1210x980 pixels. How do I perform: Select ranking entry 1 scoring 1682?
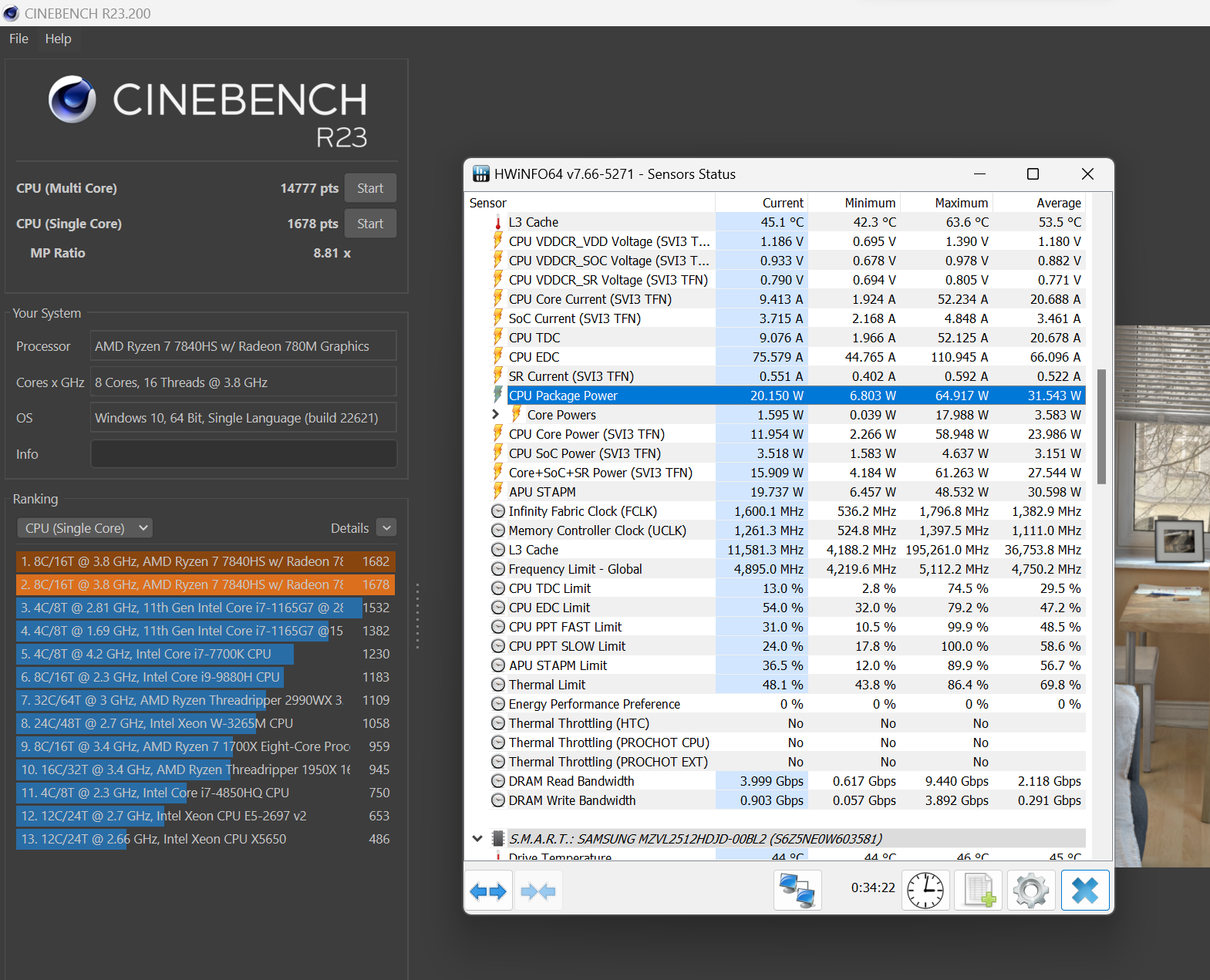click(205, 561)
